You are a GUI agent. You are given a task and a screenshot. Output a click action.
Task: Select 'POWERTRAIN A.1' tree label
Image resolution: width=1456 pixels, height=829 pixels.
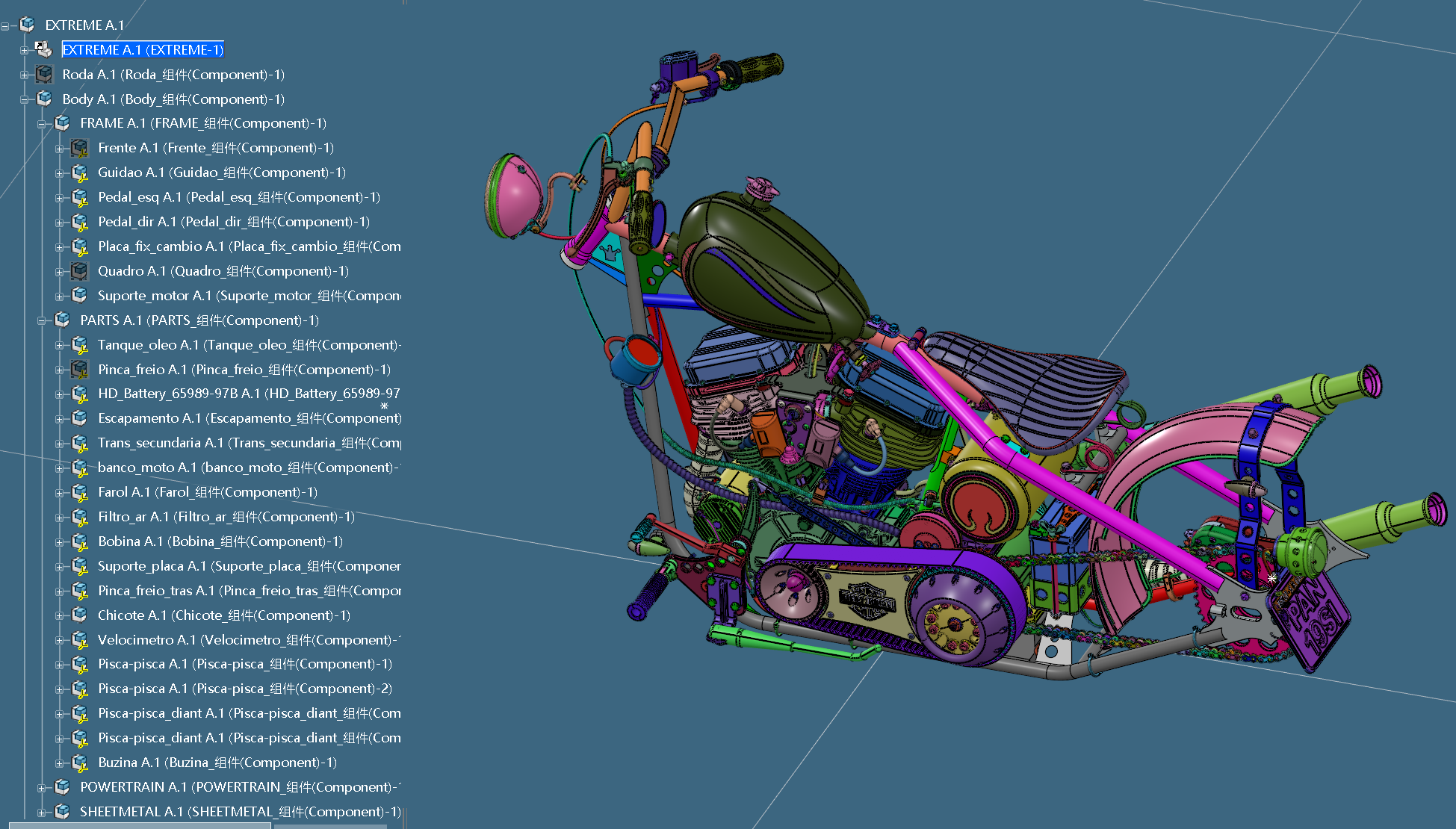coord(241,787)
